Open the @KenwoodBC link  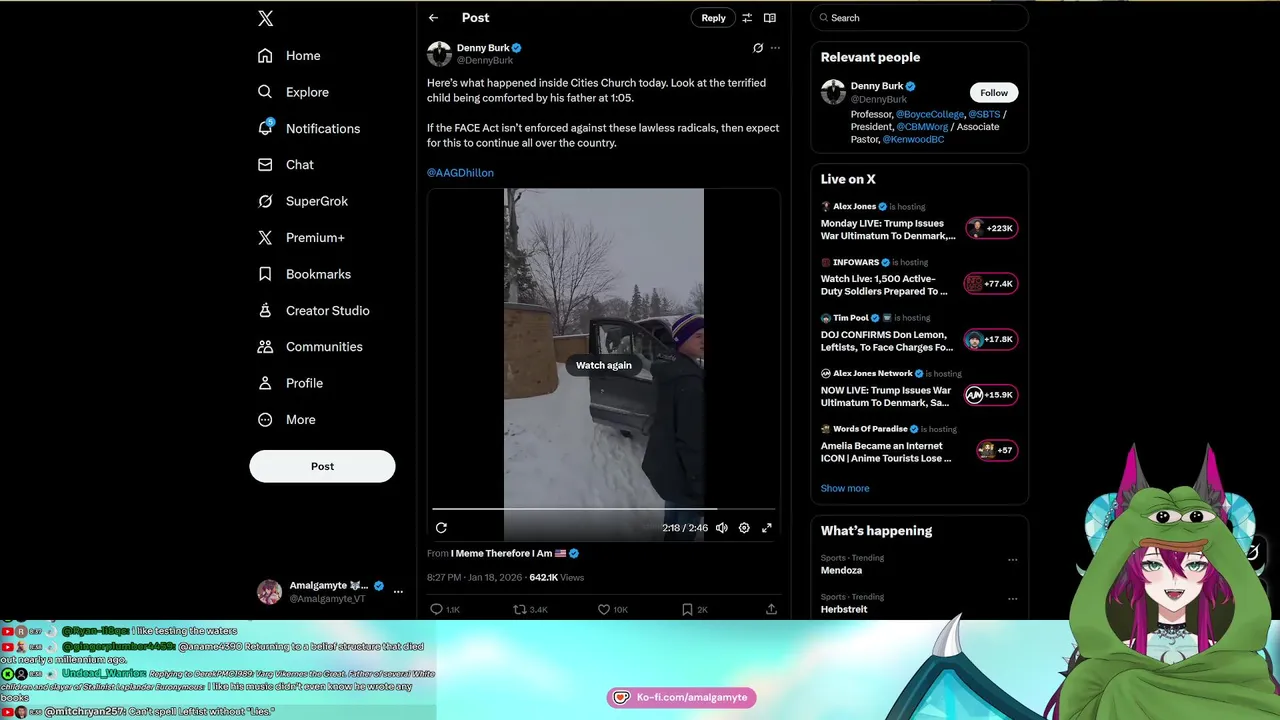pyautogui.click(x=913, y=140)
